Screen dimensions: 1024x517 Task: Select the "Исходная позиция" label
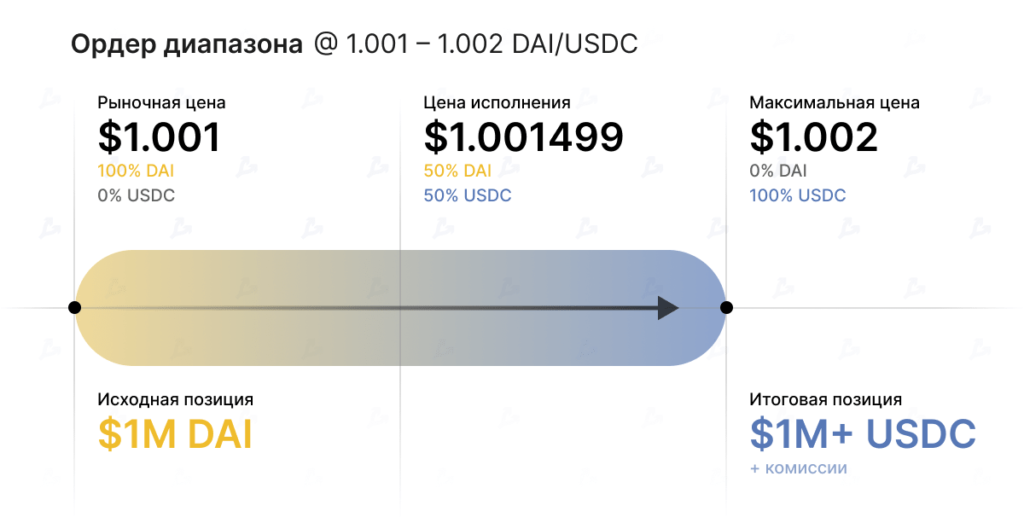tap(175, 399)
